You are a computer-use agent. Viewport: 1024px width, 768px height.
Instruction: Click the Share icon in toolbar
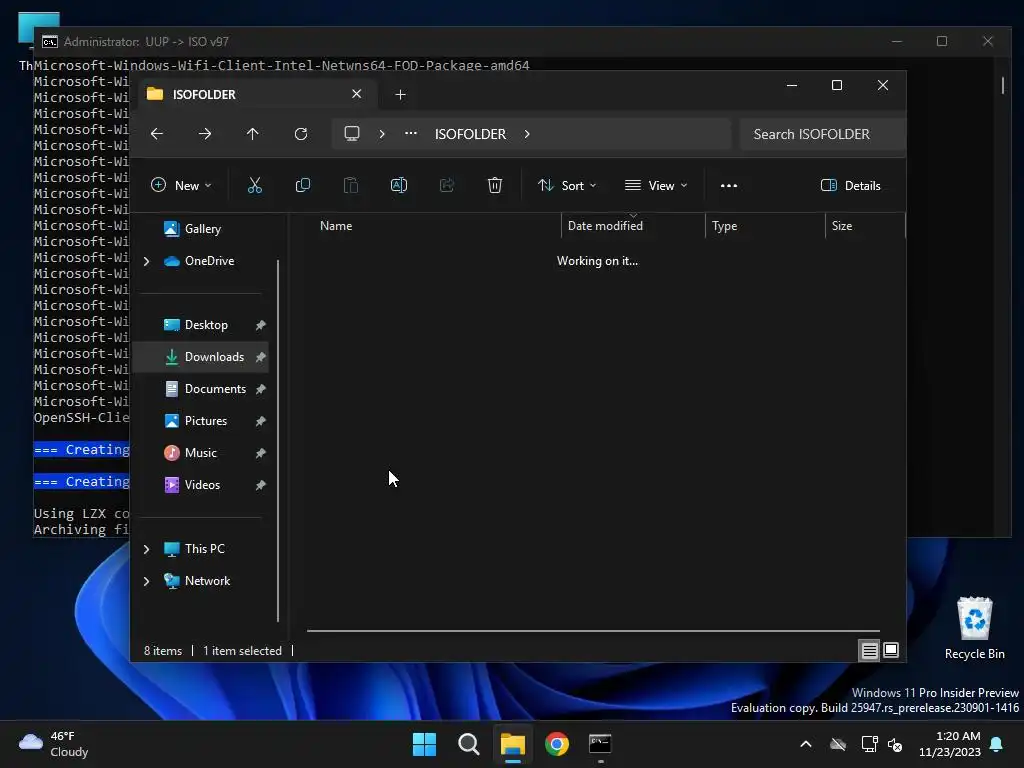point(447,185)
